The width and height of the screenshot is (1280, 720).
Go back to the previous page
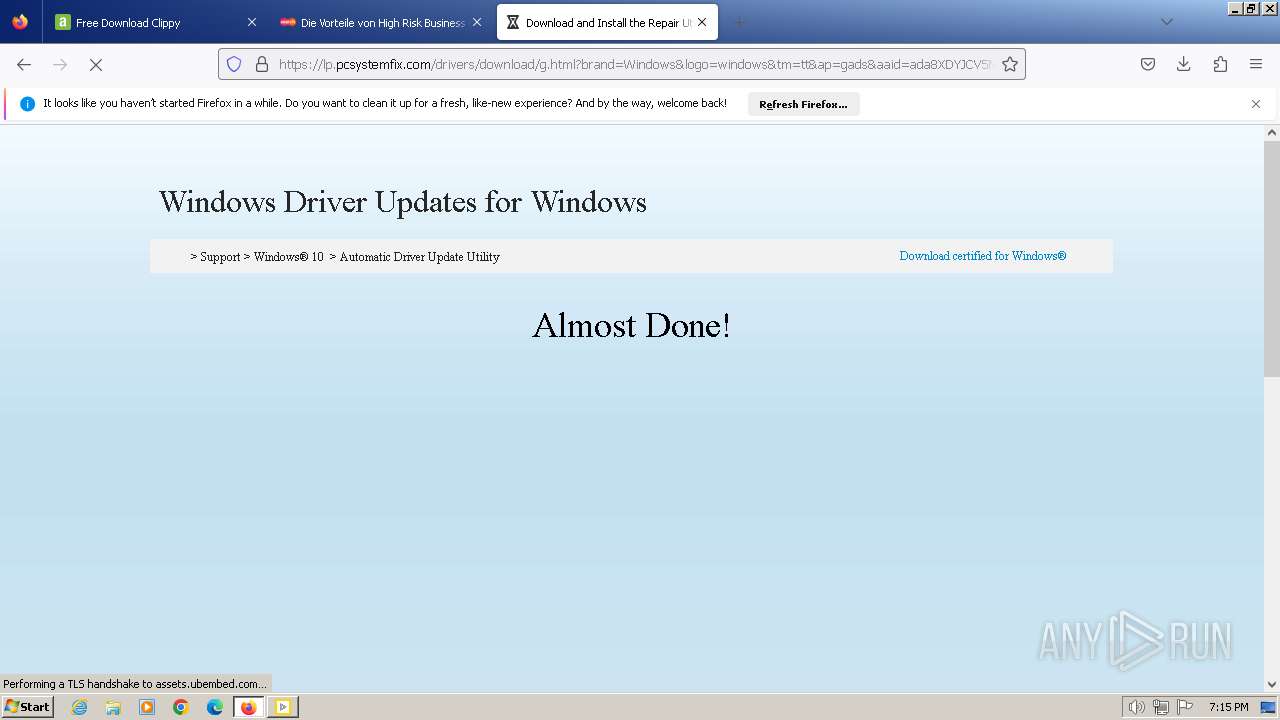pyautogui.click(x=24, y=64)
